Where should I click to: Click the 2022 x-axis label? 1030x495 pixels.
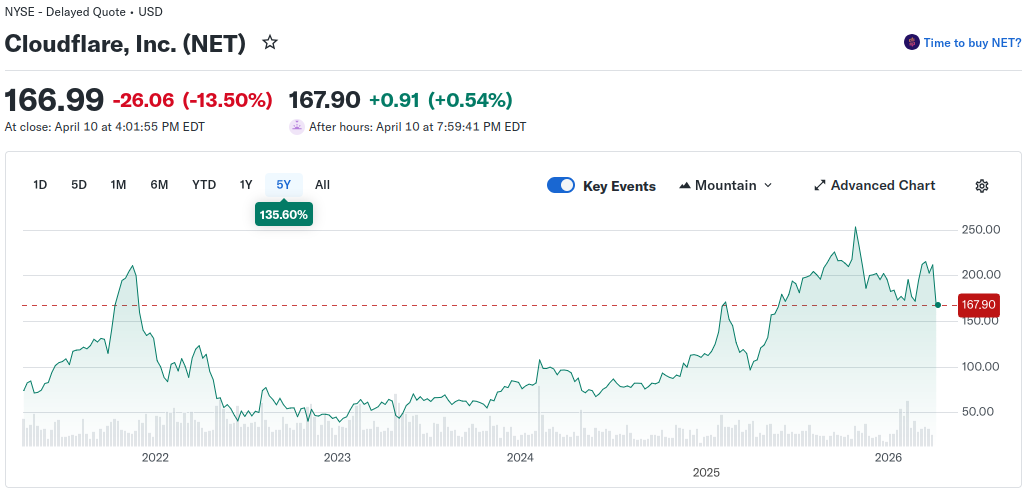[155, 458]
